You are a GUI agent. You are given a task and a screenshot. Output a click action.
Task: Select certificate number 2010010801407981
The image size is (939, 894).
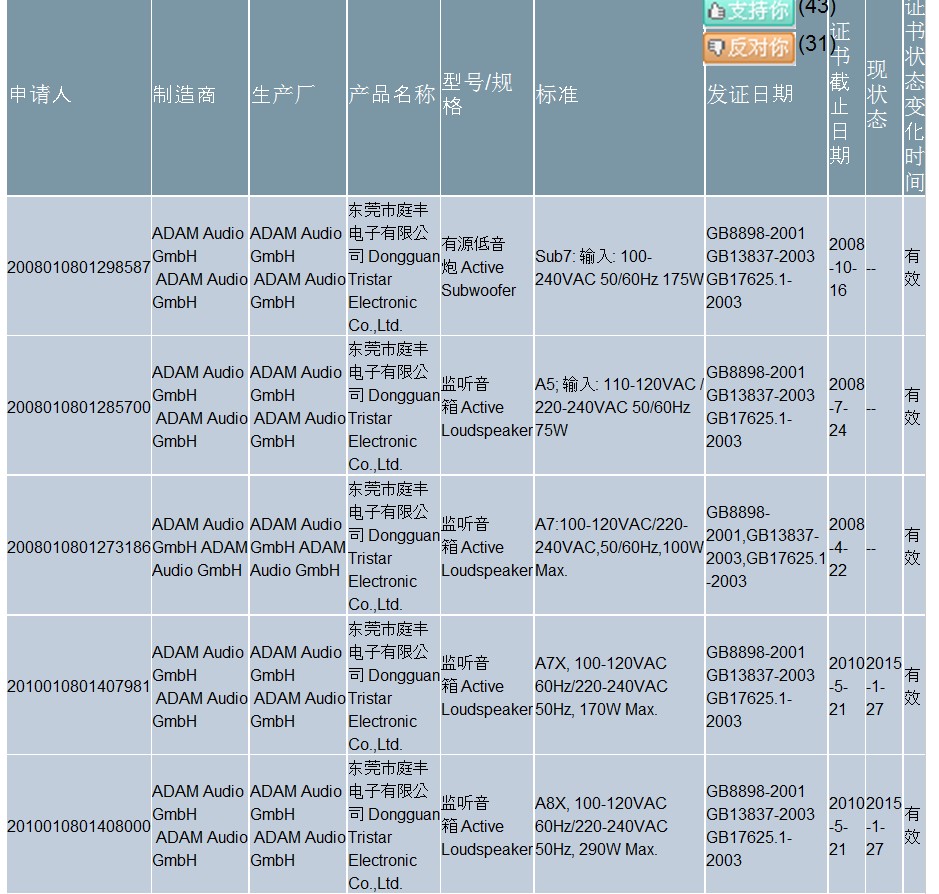(78, 686)
